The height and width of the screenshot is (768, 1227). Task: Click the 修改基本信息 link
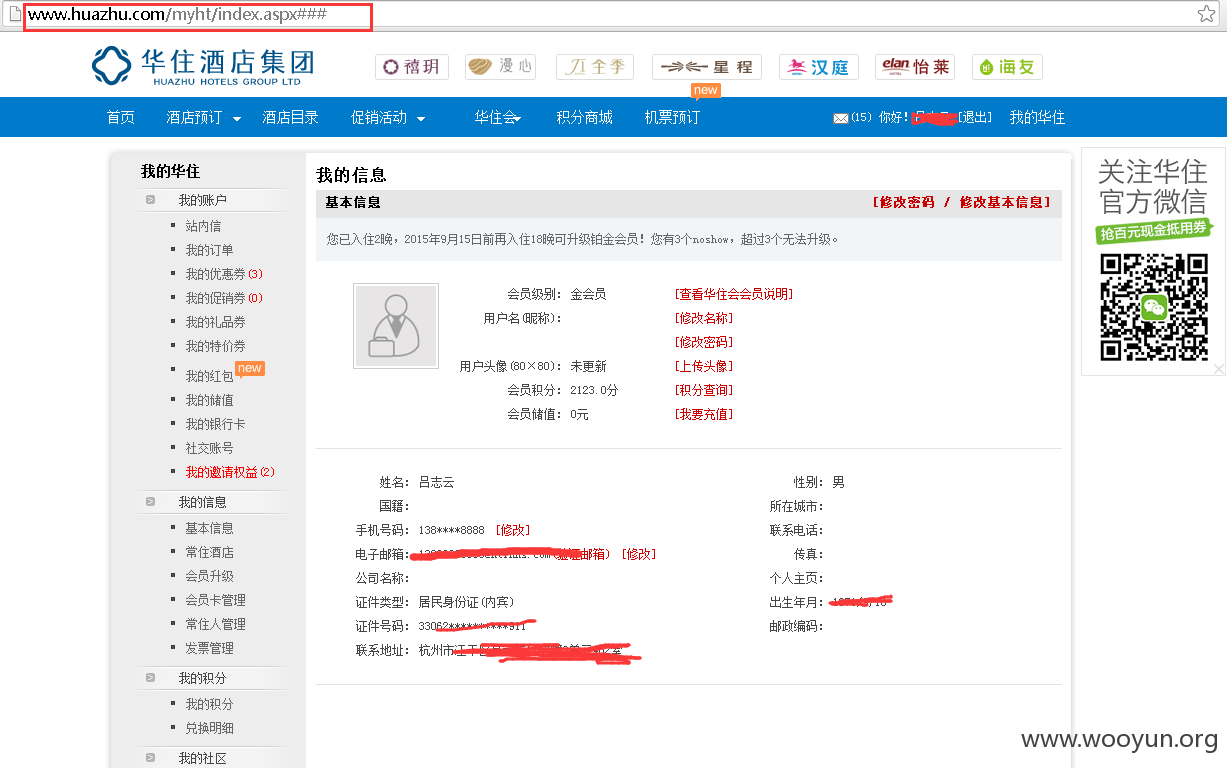[x=1004, y=202]
